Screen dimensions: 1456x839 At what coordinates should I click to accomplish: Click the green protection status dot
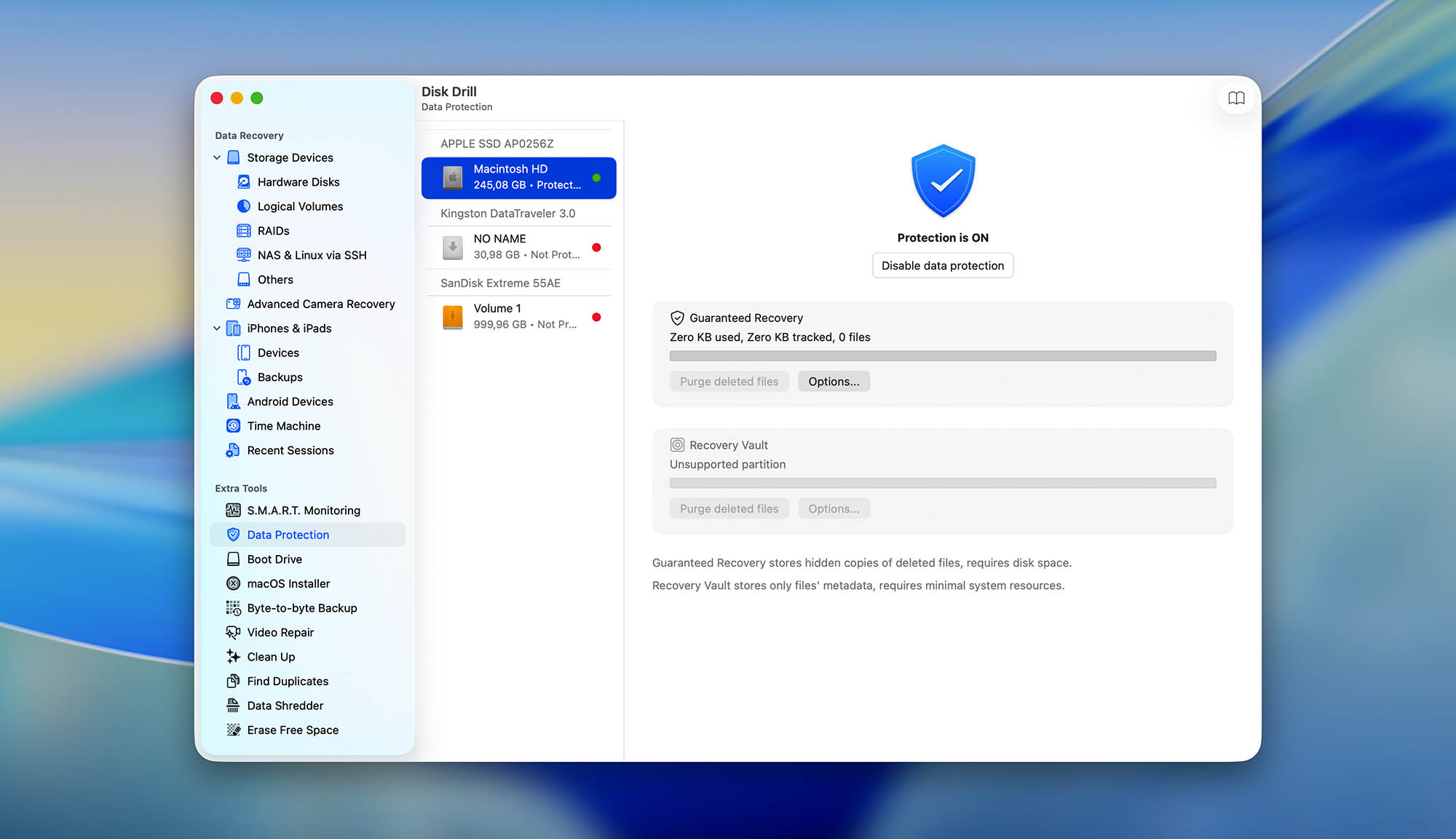click(597, 177)
